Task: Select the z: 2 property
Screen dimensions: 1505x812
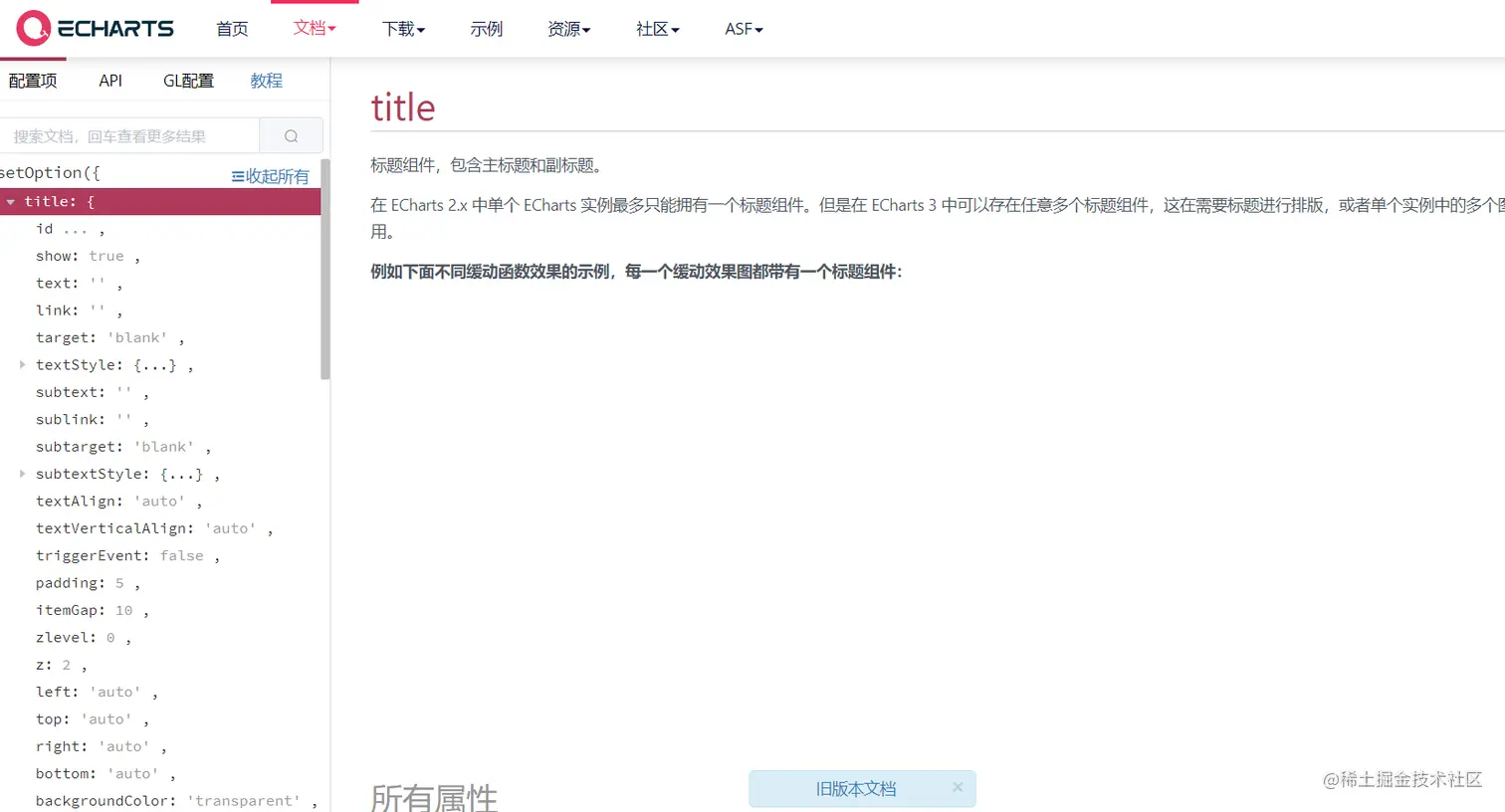Action: point(61,665)
